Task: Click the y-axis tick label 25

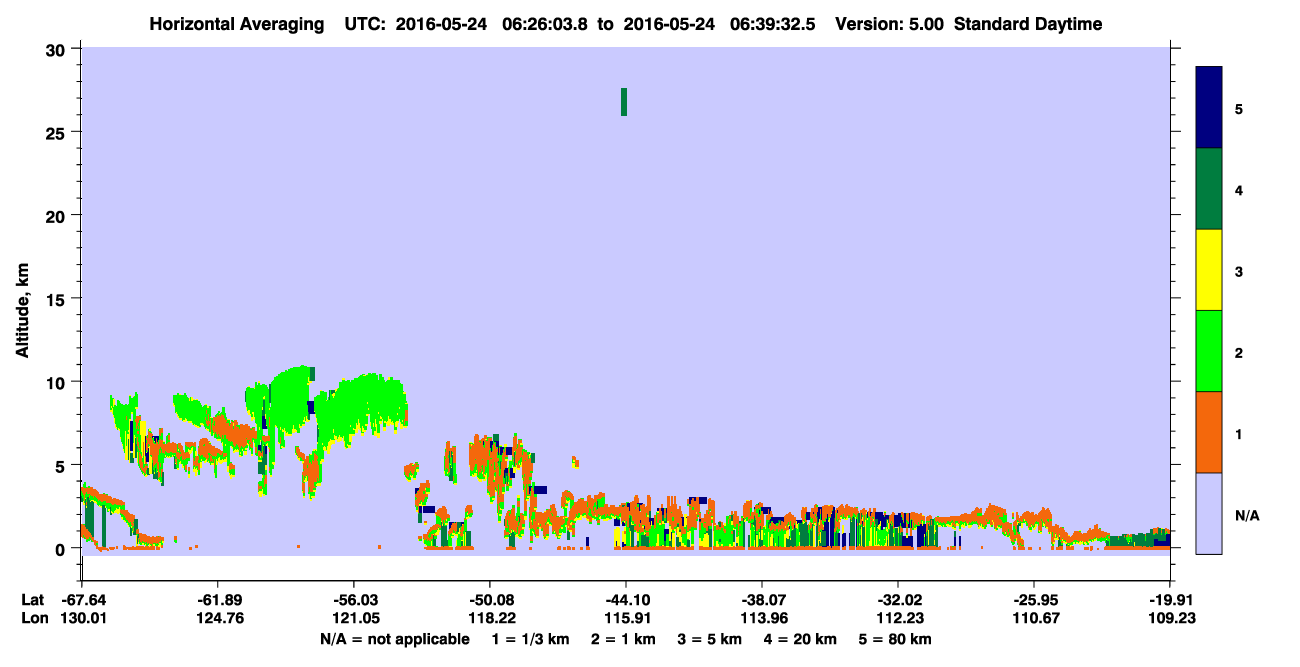Action: click(x=57, y=133)
